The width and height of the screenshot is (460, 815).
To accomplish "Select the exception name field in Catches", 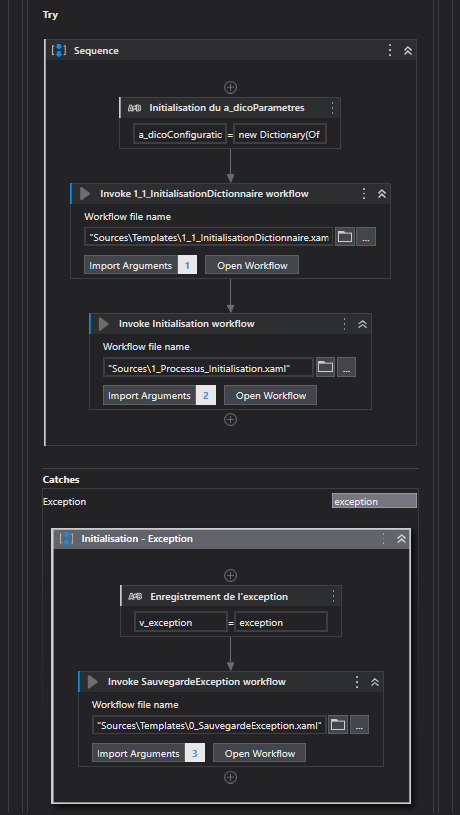I will point(374,502).
